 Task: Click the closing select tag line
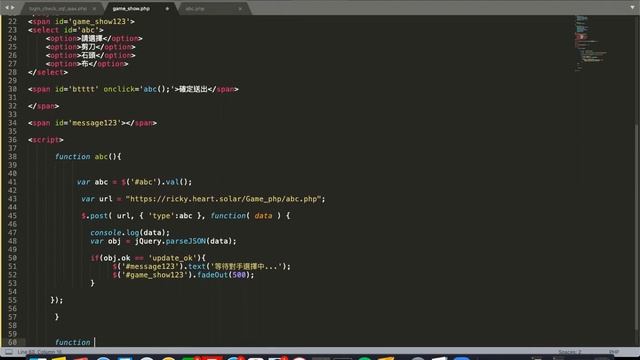point(48,72)
